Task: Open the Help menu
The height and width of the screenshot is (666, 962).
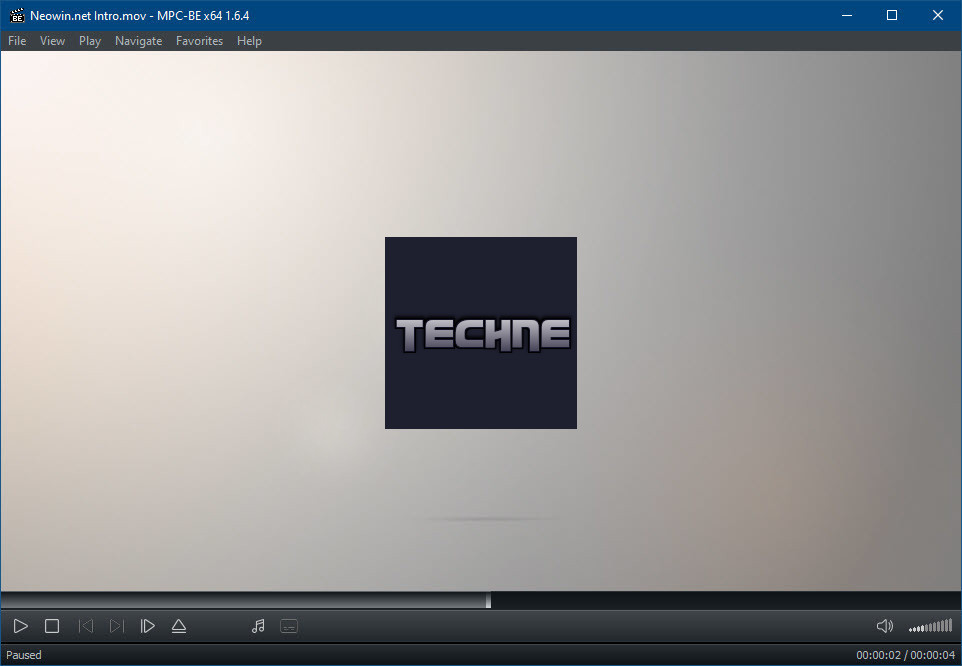Action: point(249,40)
